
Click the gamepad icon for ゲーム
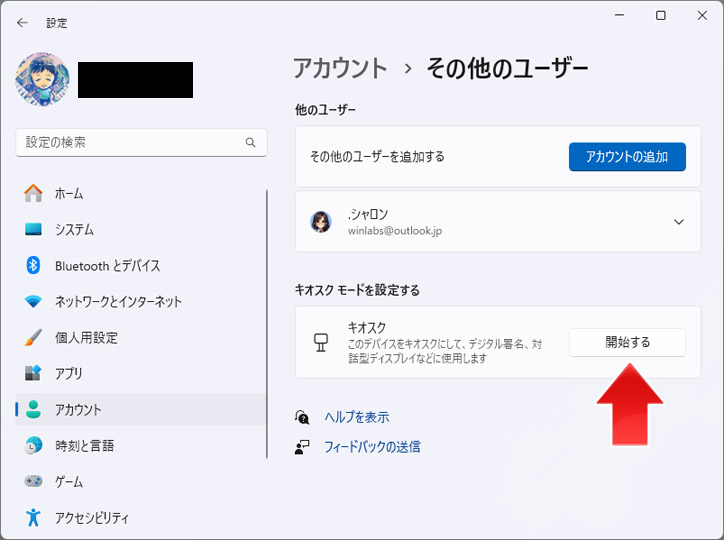click(x=33, y=481)
